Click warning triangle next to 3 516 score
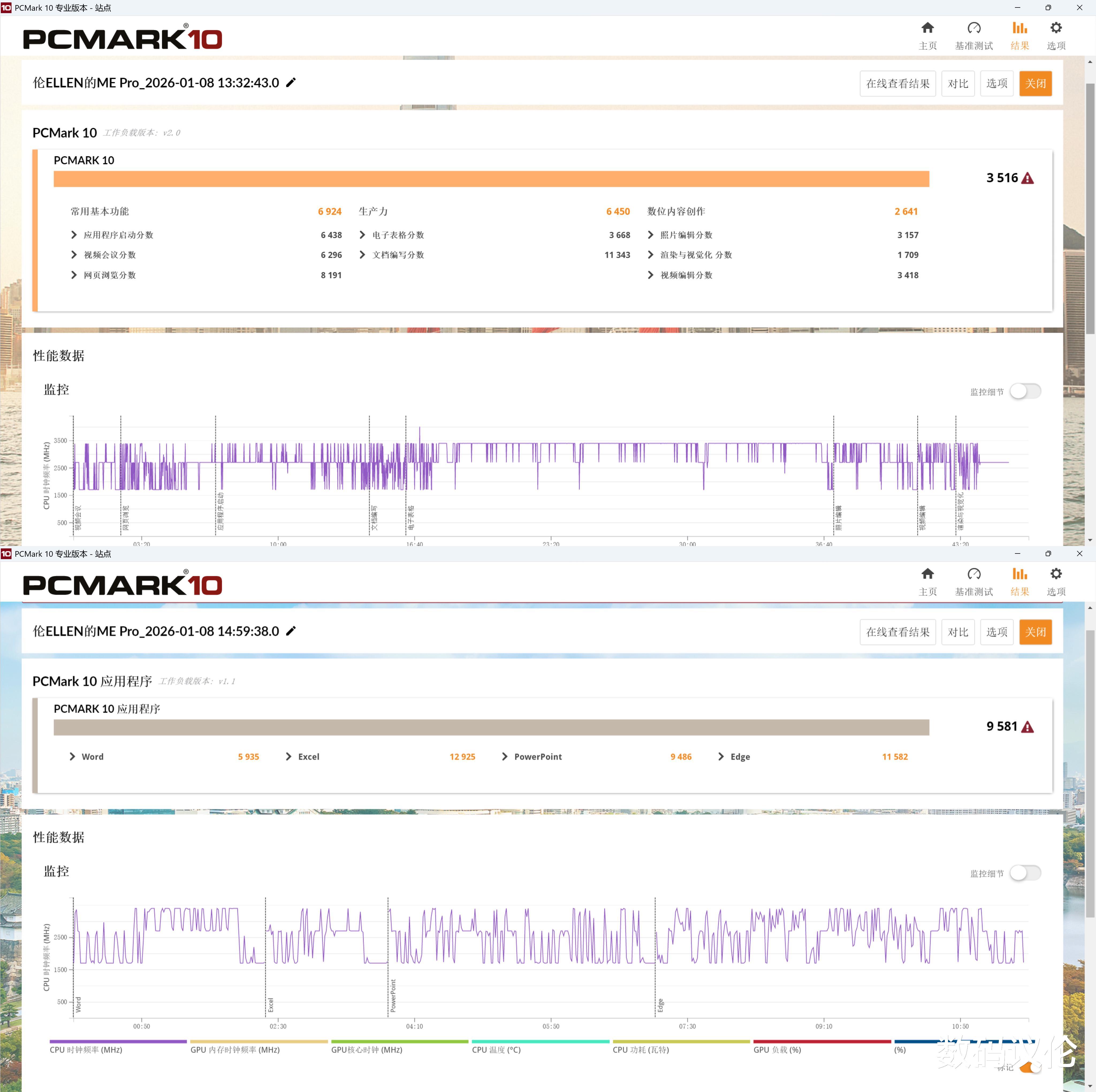Image resolution: width=1096 pixels, height=1092 pixels. (x=1027, y=179)
